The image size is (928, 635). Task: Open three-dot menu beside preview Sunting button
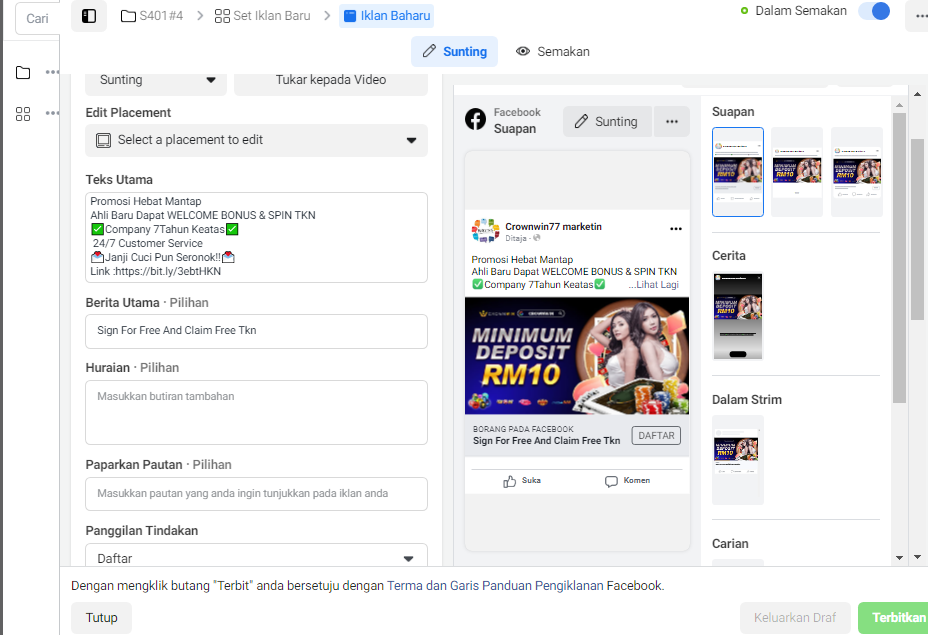coord(672,121)
